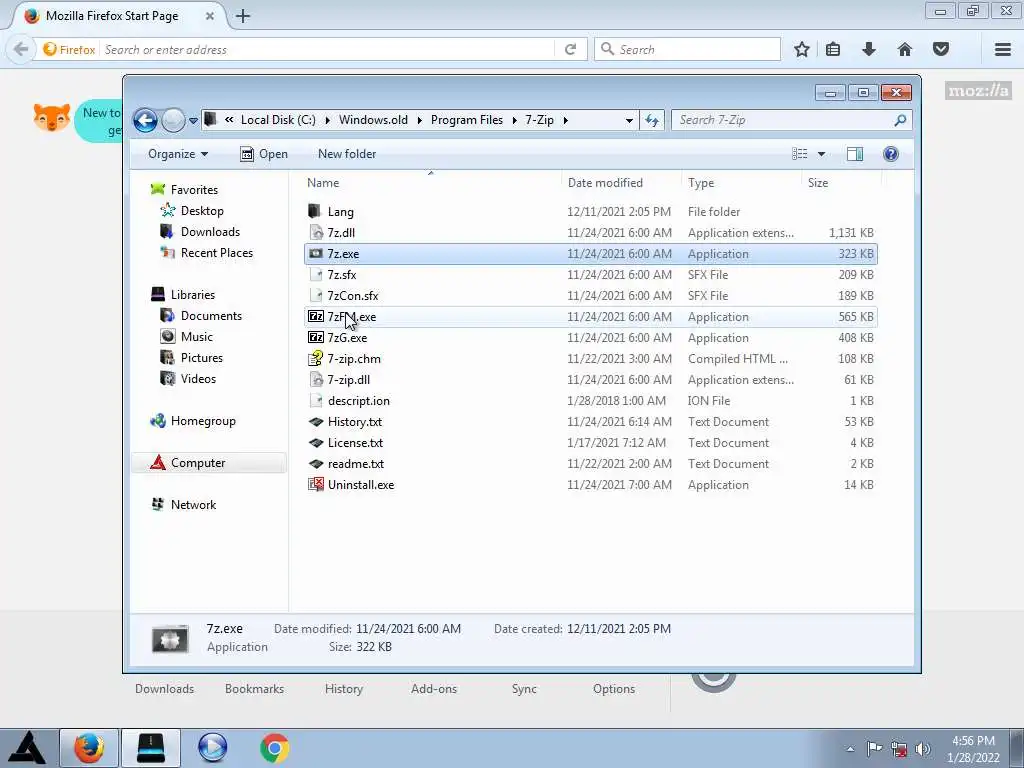
Task: Select the 7-zip.chm help file icon
Action: click(316, 359)
